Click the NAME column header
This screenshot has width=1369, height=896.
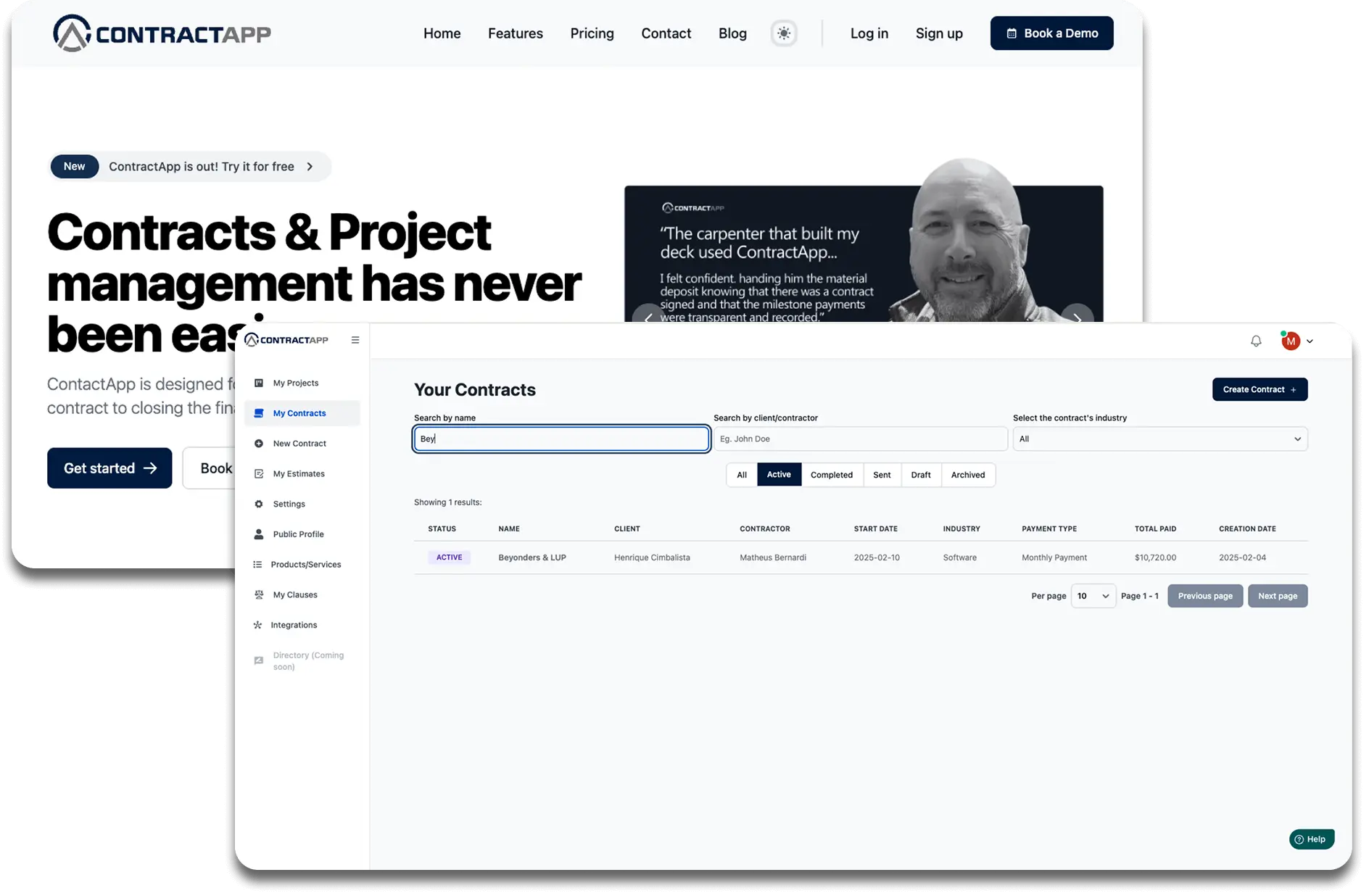(x=509, y=528)
